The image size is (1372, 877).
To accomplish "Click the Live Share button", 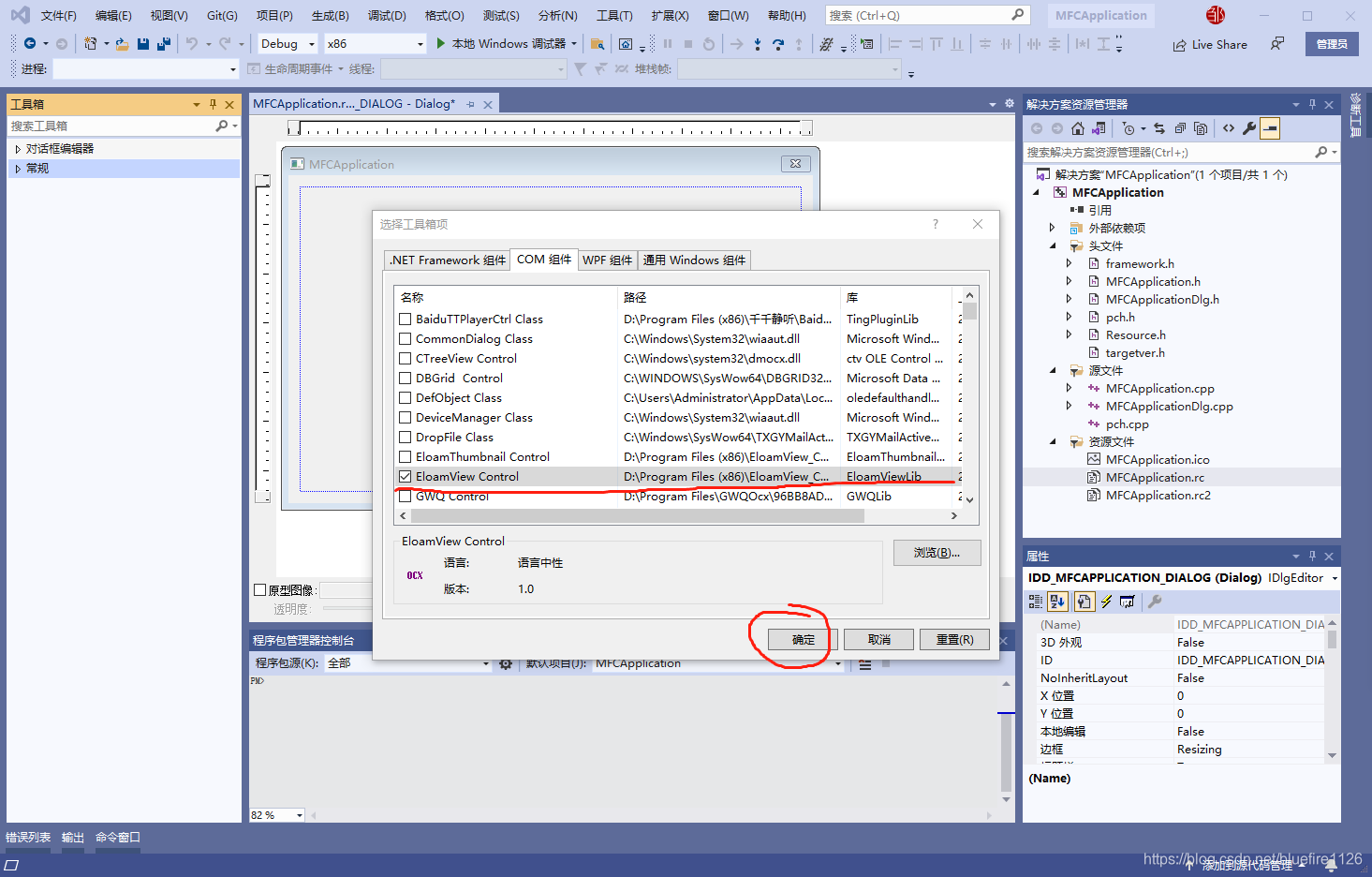I will click(x=1210, y=45).
